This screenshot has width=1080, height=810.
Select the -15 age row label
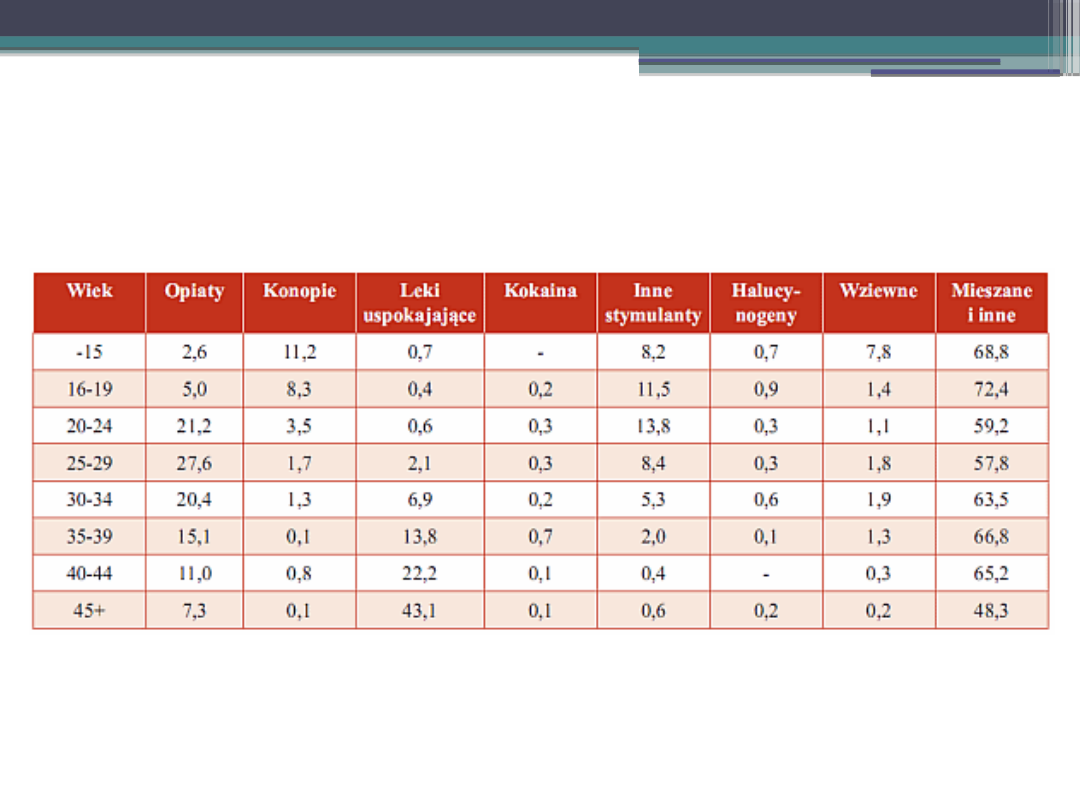pos(89,353)
